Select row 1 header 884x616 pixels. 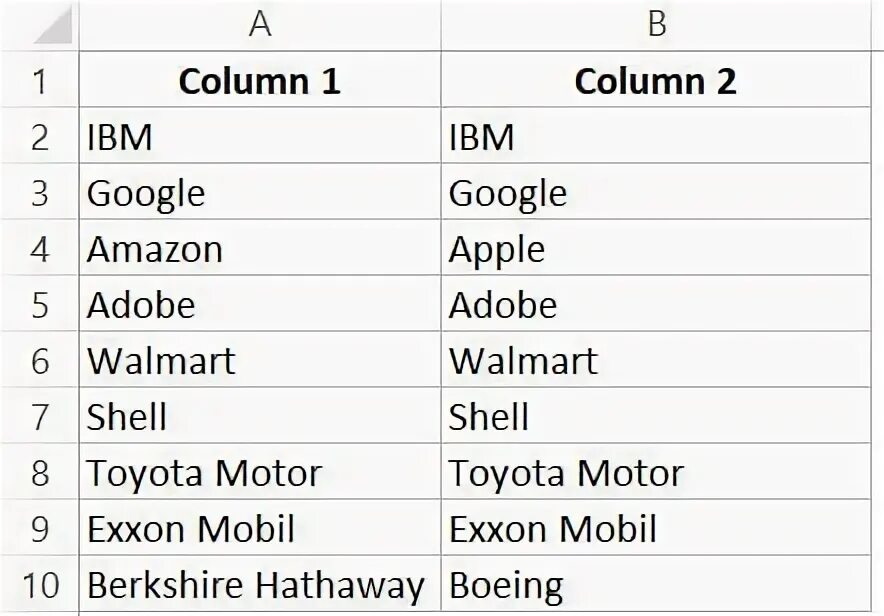coord(39,79)
